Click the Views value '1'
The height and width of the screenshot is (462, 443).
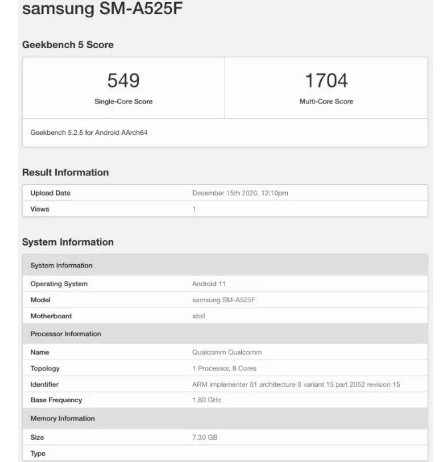tap(194, 209)
